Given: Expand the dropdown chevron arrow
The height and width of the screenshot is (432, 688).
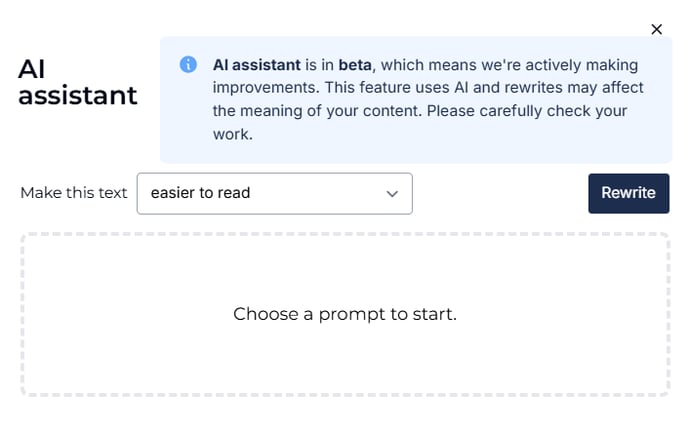Looking at the screenshot, I should pos(392,193).
